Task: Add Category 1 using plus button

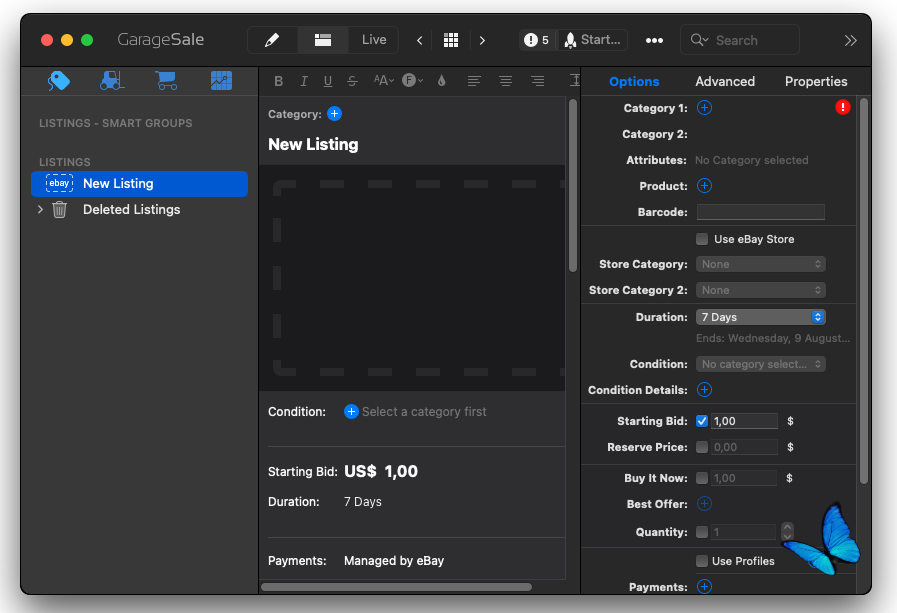Action: [704, 108]
